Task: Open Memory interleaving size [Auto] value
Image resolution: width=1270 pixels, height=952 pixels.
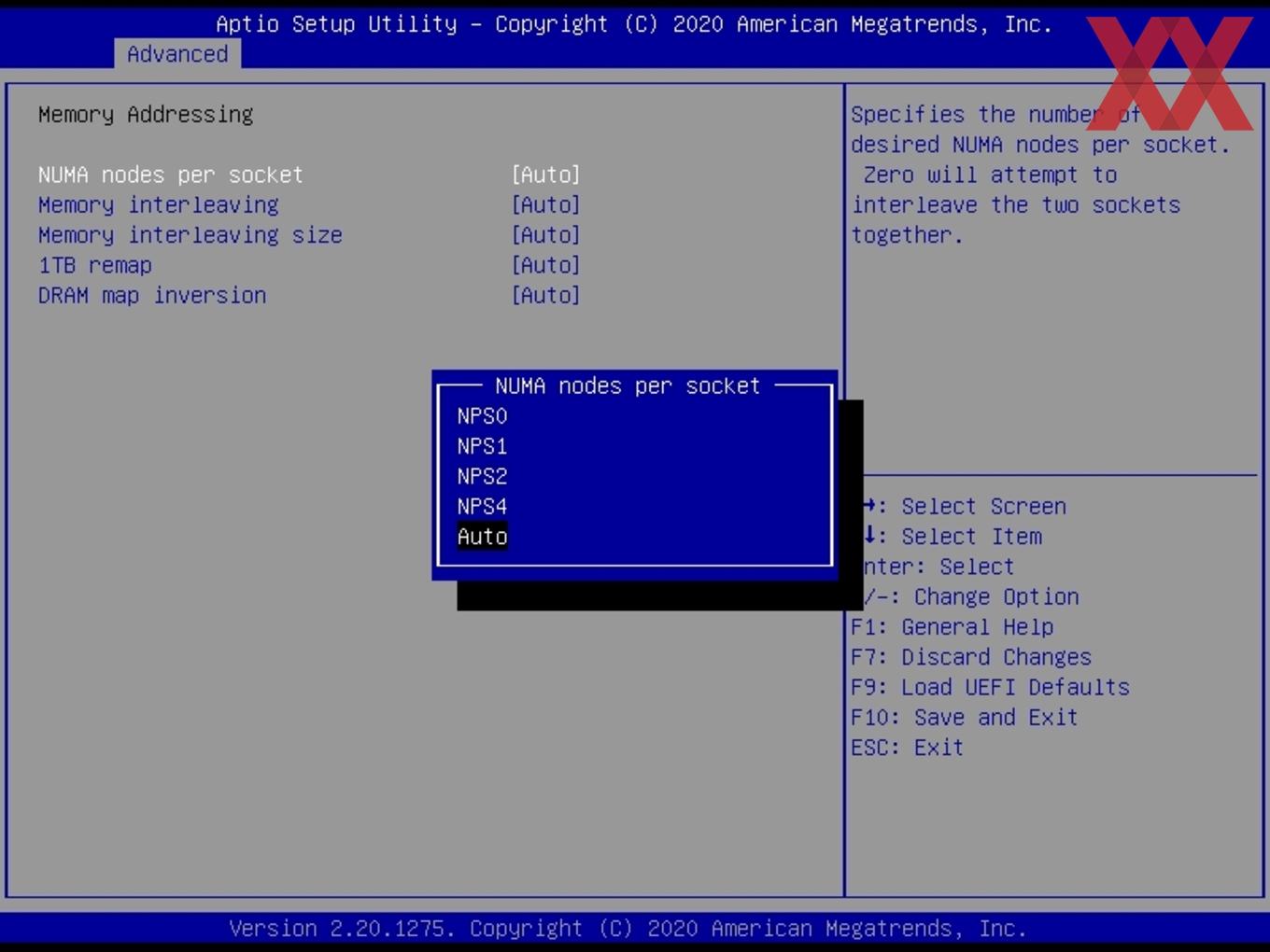Action: [x=546, y=234]
